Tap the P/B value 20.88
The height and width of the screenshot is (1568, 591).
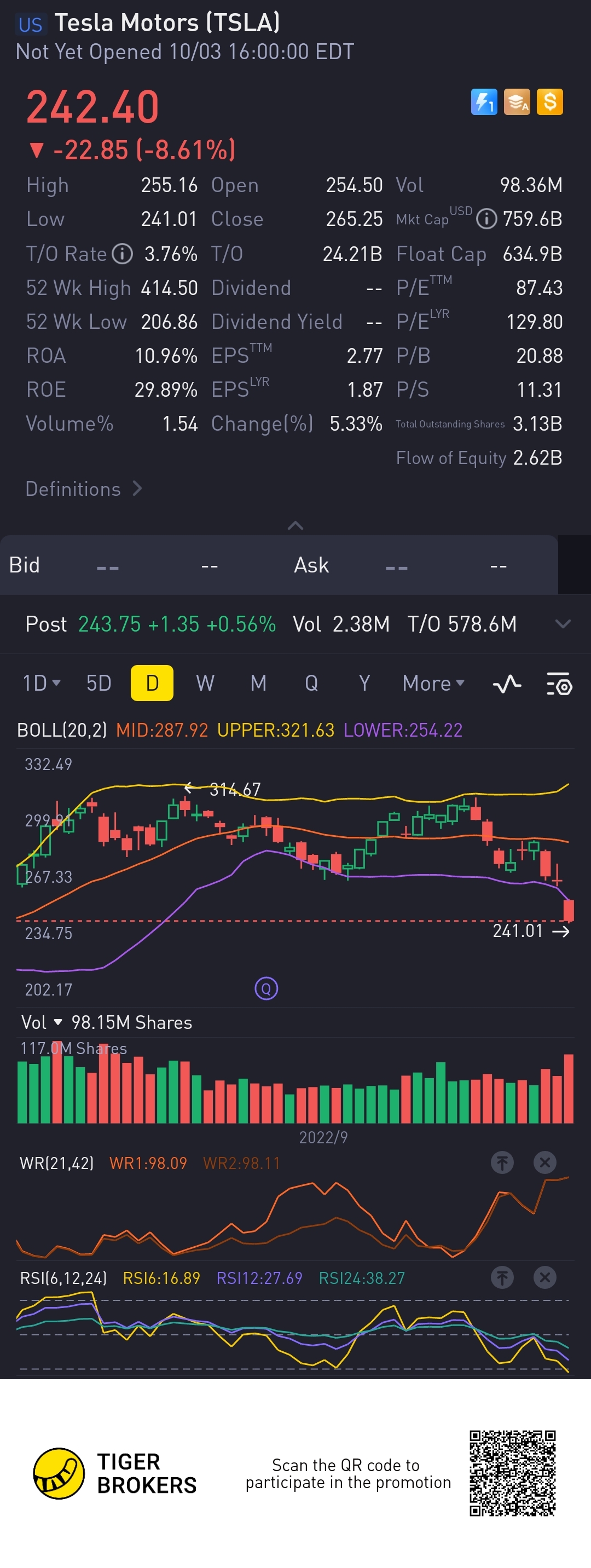[539, 356]
